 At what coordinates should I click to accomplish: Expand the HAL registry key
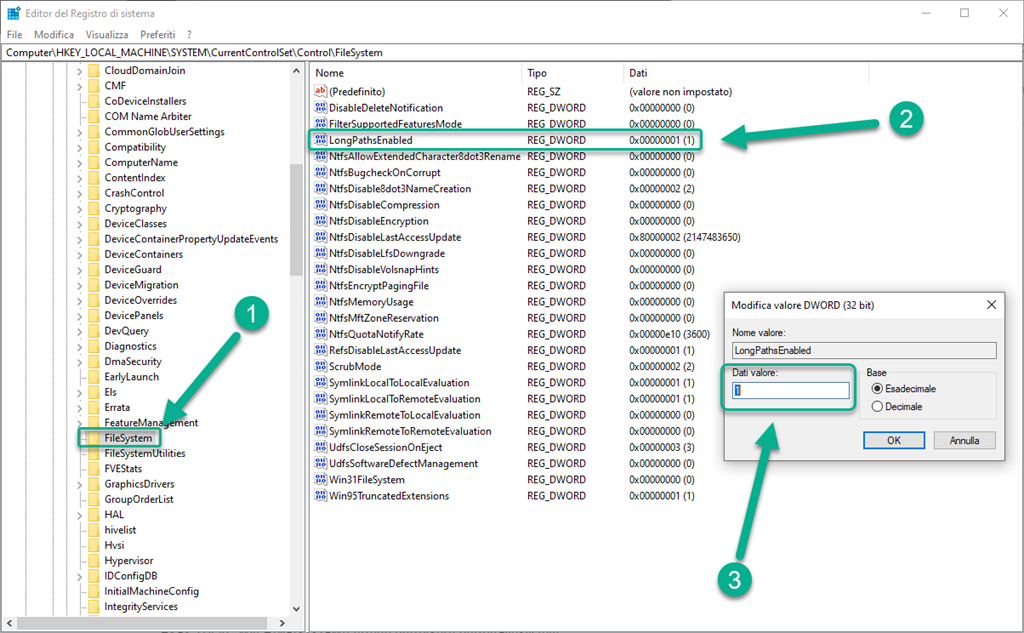point(79,515)
